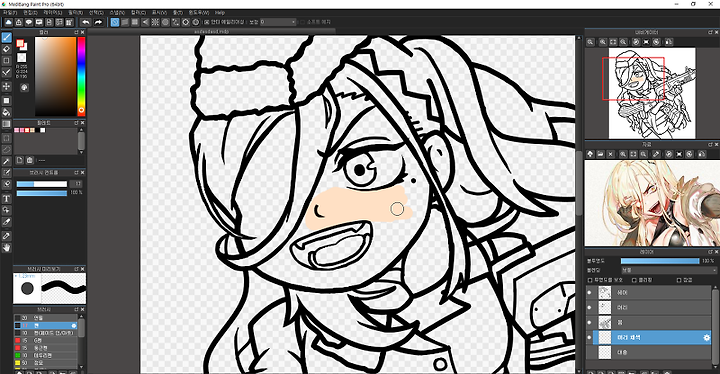The height and width of the screenshot is (374, 720).
Task: Click the foreground color swatch
Action: (x=20, y=43)
